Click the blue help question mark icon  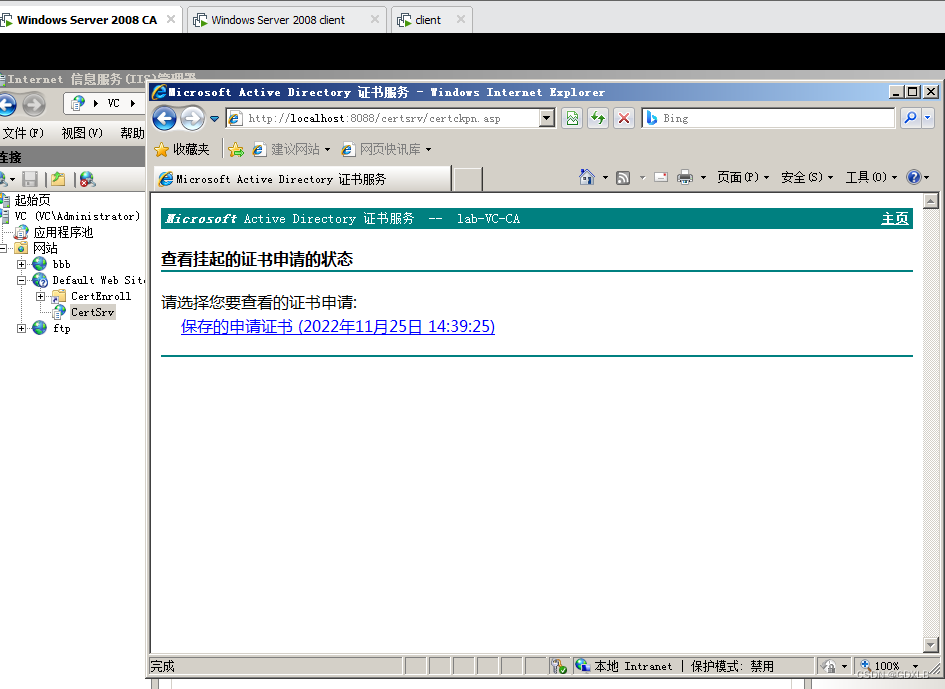[914, 177]
